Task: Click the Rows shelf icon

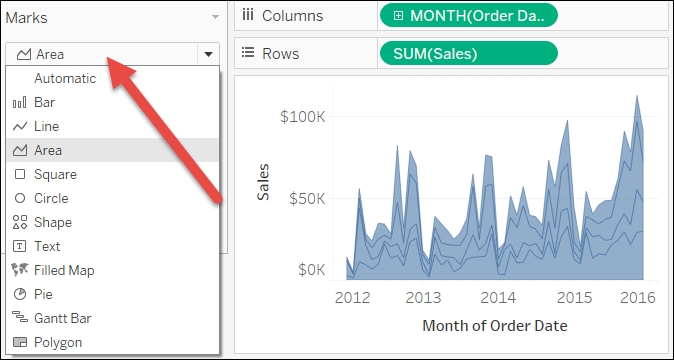Action: [248, 53]
